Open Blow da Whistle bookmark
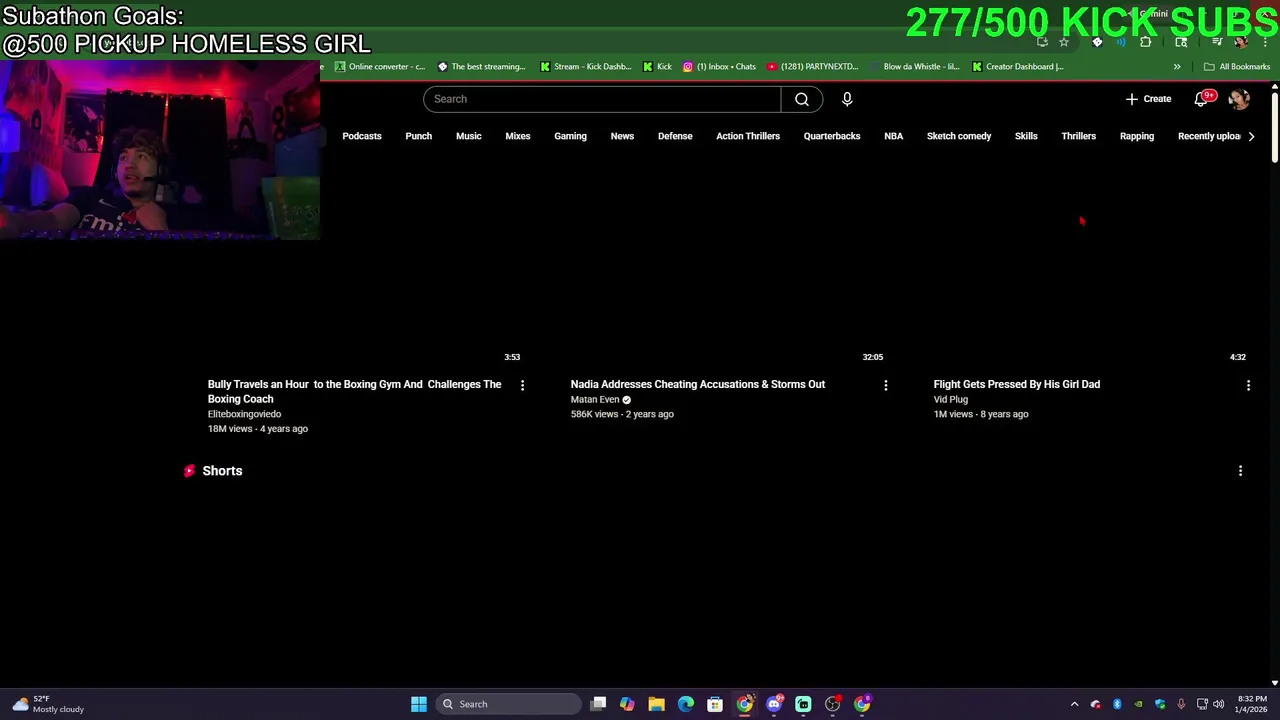The image size is (1280, 720). point(913,67)
